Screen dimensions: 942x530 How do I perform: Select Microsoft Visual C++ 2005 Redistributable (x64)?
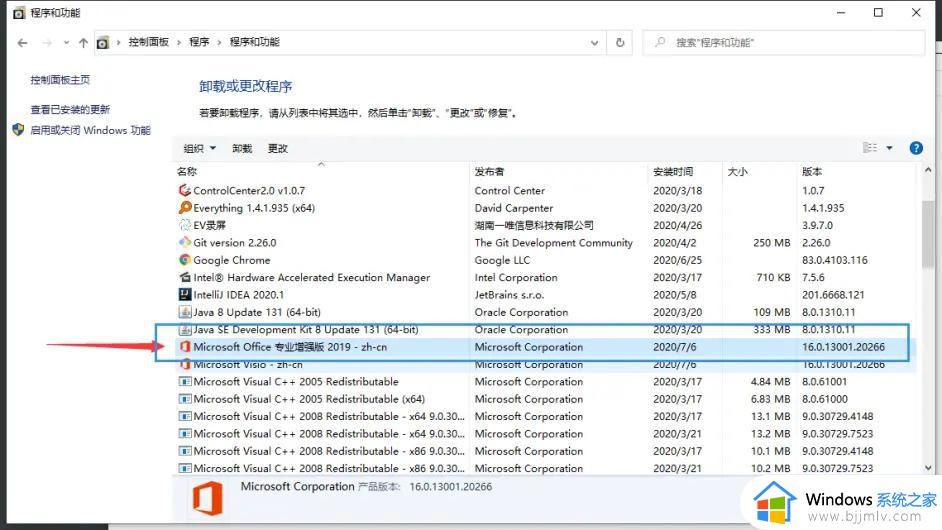point(309,399)
